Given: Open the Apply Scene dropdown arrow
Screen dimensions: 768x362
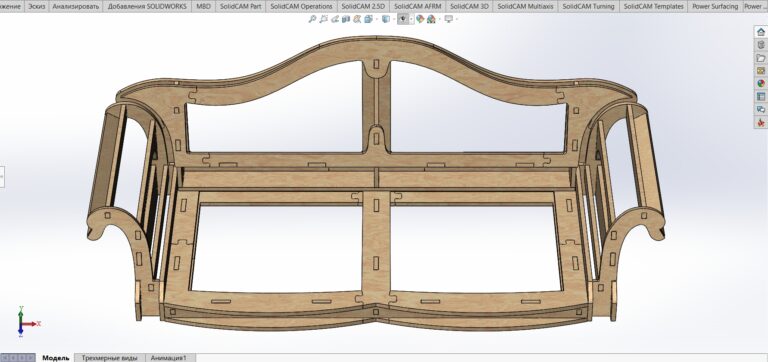Looking at the screenshot, I should coord(439,19).
